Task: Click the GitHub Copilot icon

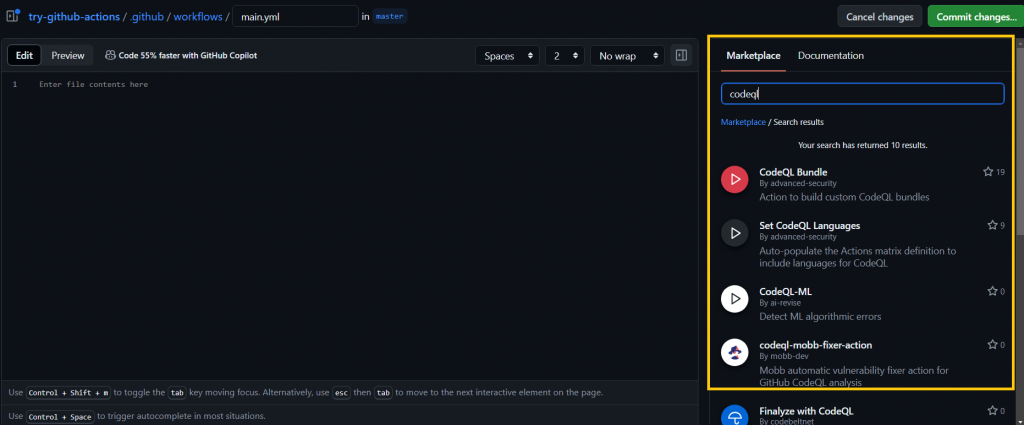Action: pyautogui.click(x=110, y=55)
